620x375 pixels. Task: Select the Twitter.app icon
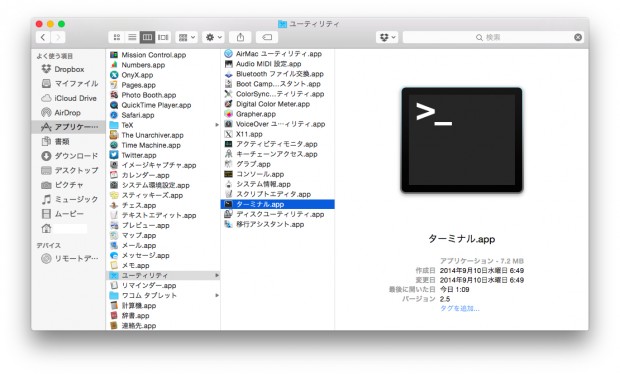point(114,155)
